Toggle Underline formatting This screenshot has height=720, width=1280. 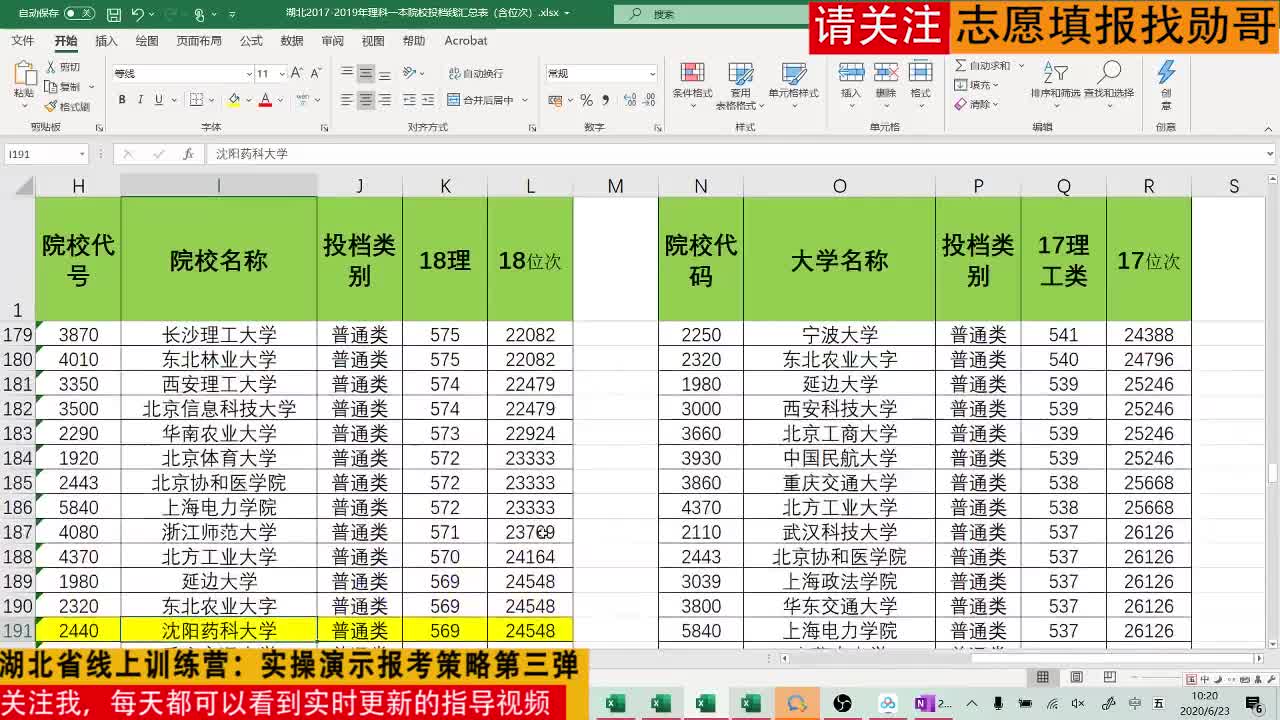pyautogui.click(x=158, y=100)
